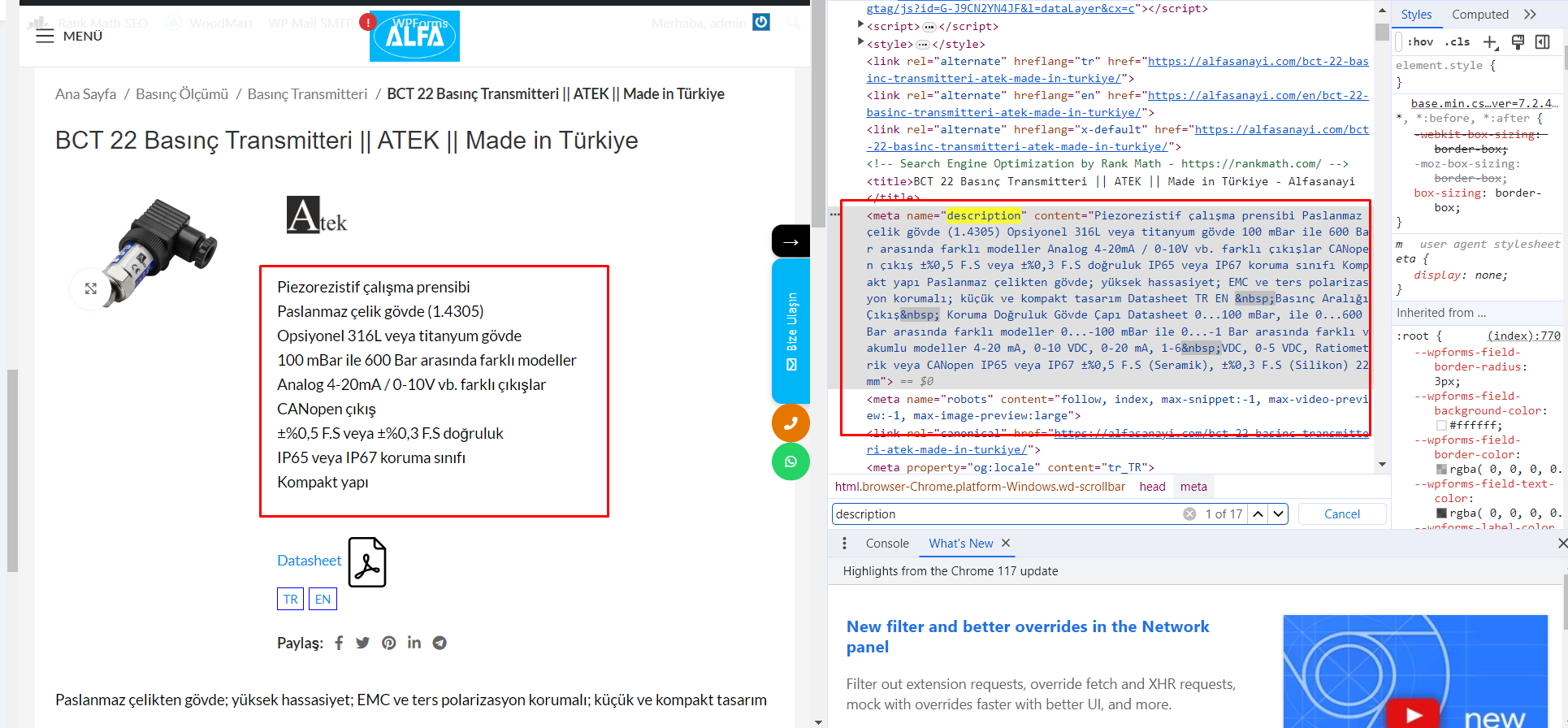Share product on Telegram

(440, 643)
